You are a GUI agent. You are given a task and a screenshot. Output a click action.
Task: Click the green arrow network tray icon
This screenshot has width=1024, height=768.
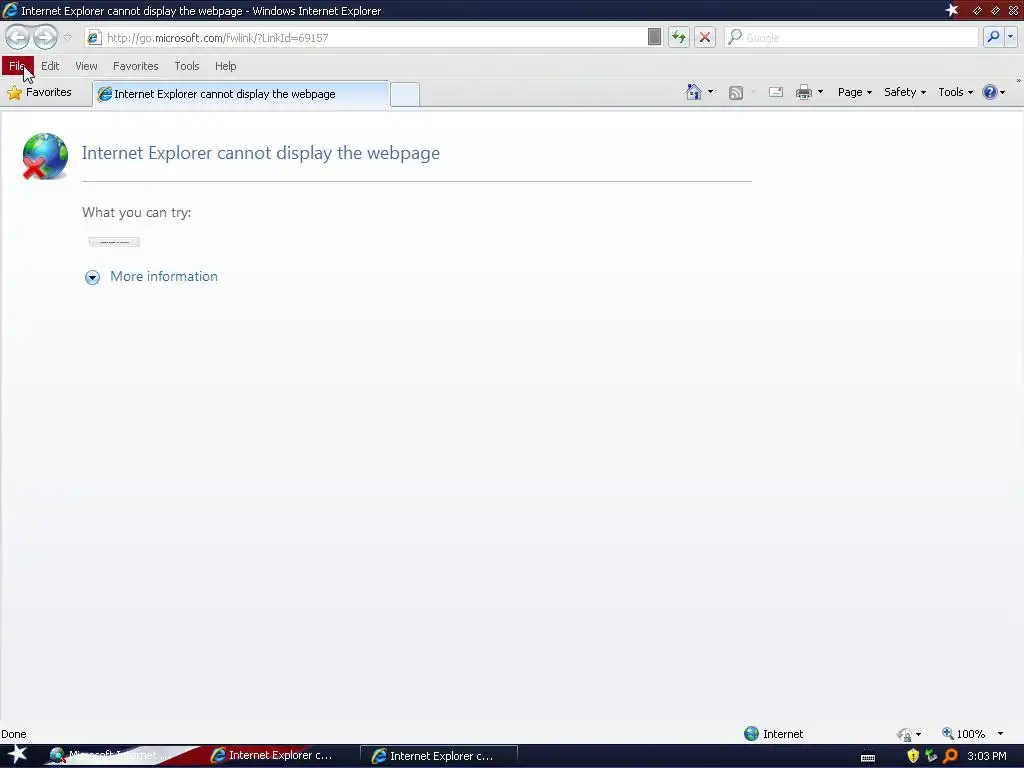(931, 756)
